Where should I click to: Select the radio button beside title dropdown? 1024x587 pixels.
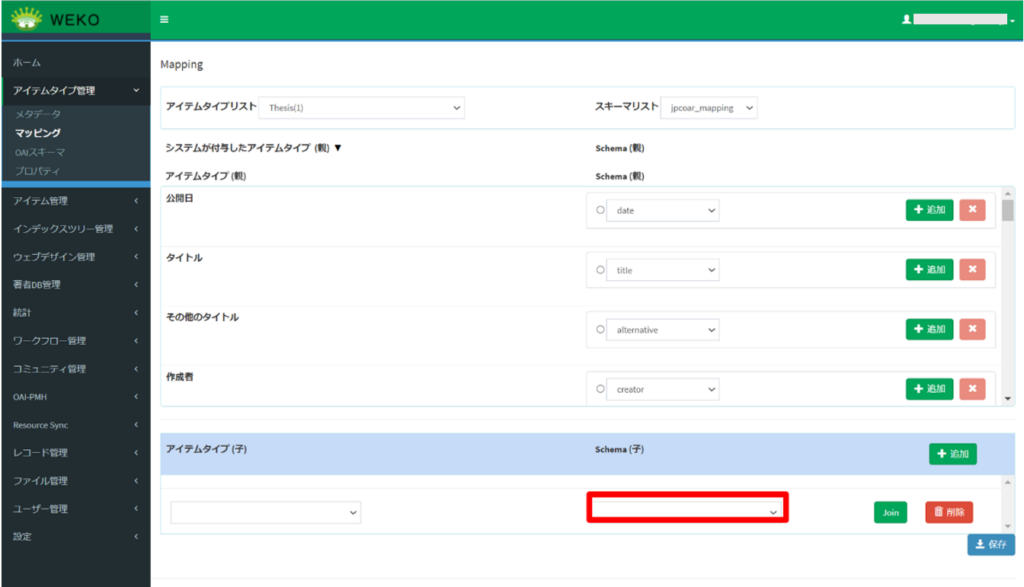(600, 270)
